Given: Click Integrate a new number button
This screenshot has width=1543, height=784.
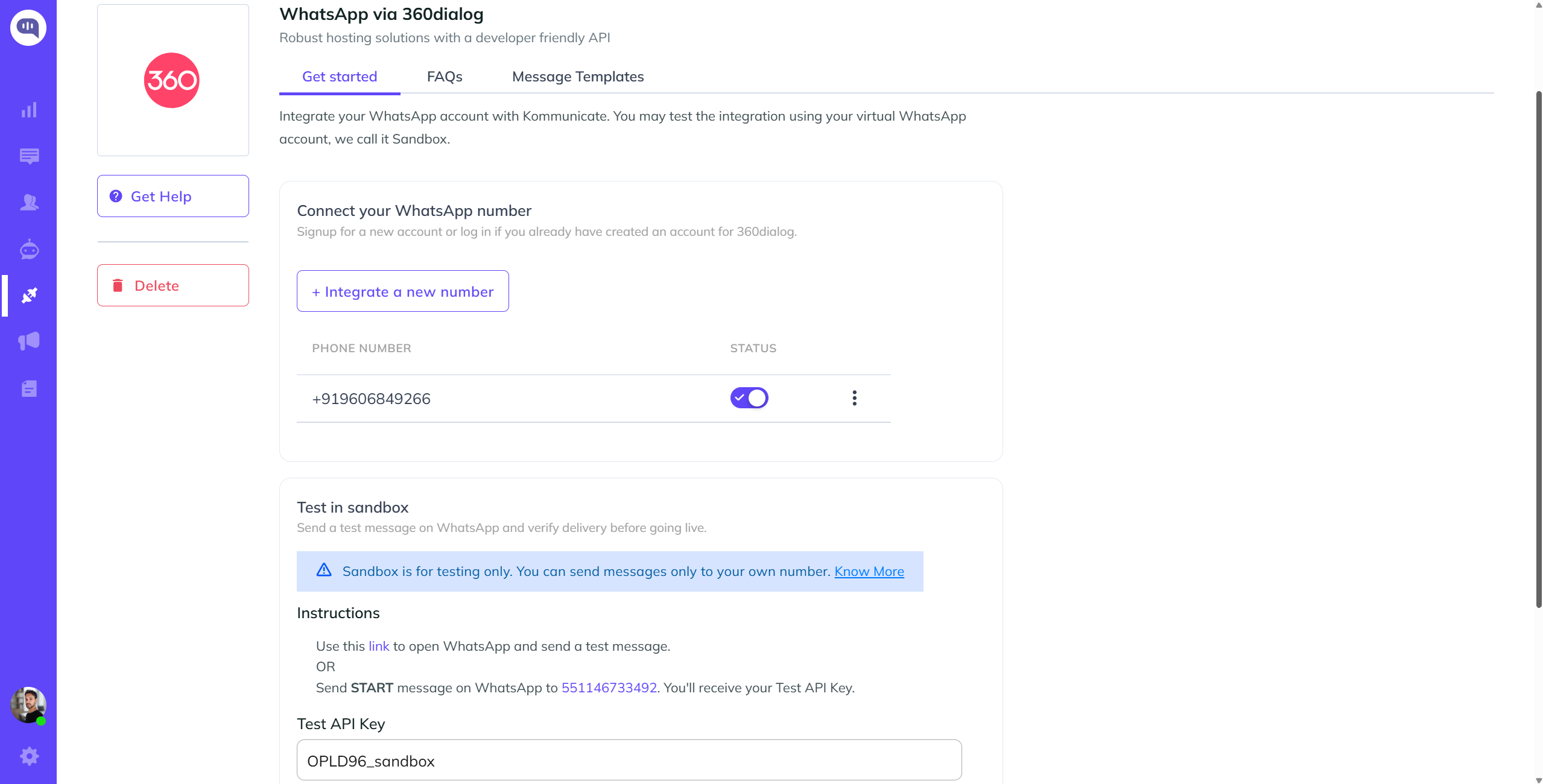Looking at the screenshot, I should [403, 291].
